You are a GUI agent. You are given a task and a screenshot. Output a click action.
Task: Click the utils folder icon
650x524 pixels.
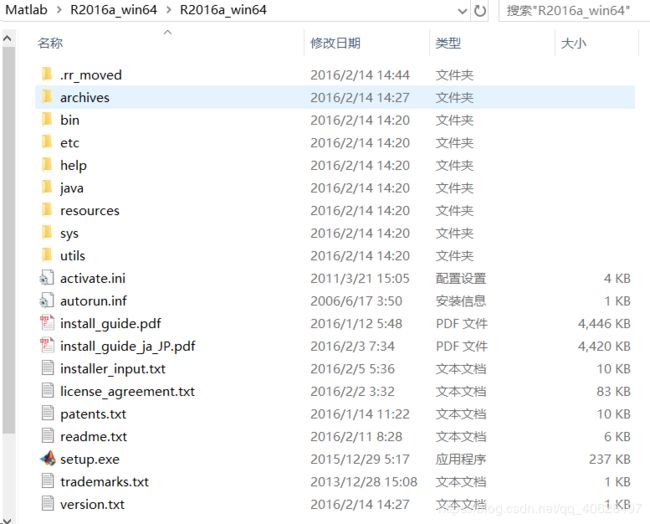point(47,255)
